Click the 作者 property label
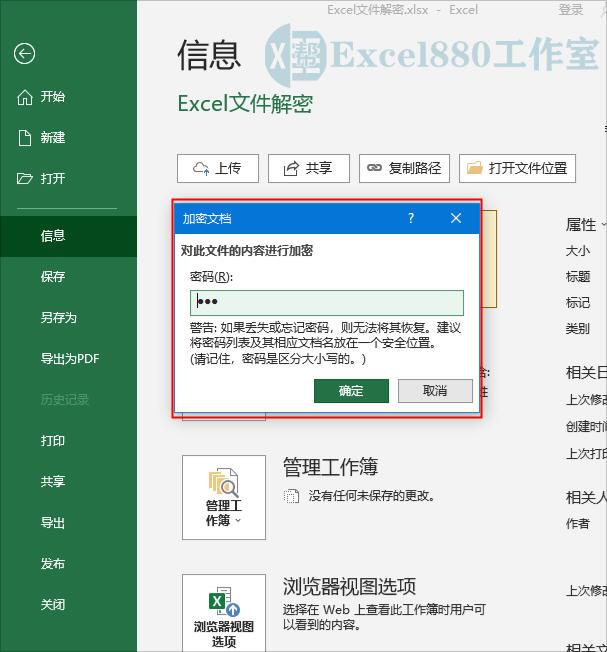This screenshot has height=652, width=607. (578, 524)
